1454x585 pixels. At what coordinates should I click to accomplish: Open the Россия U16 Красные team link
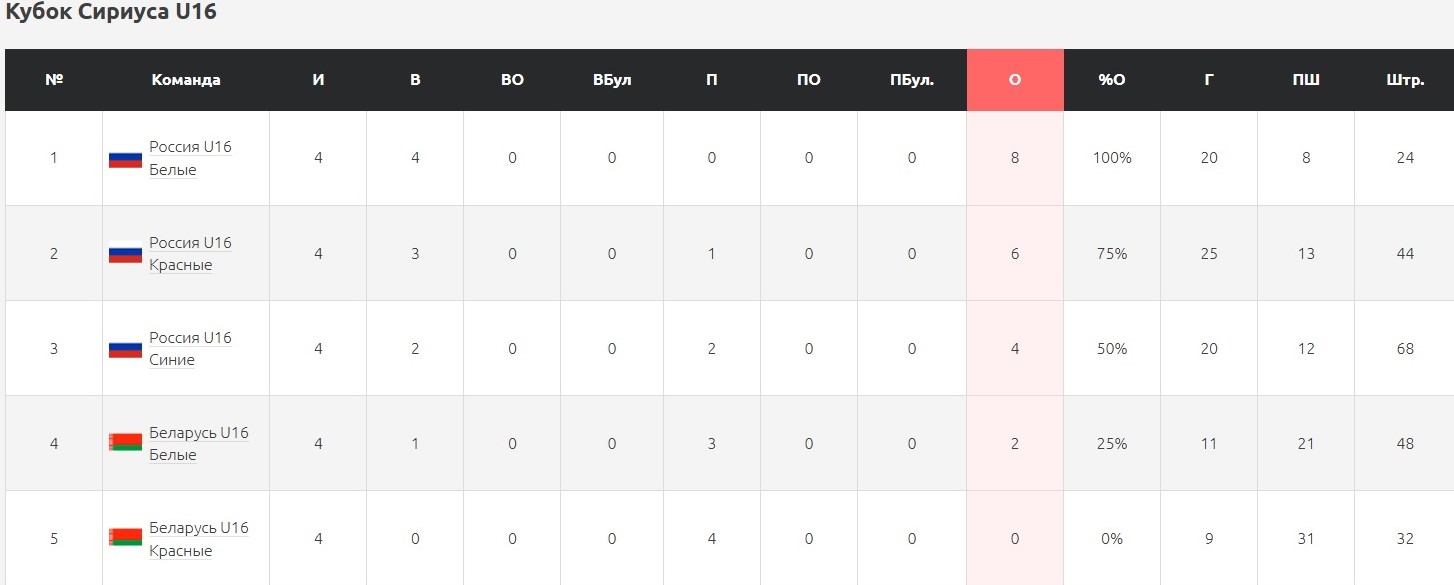point(190,254)
